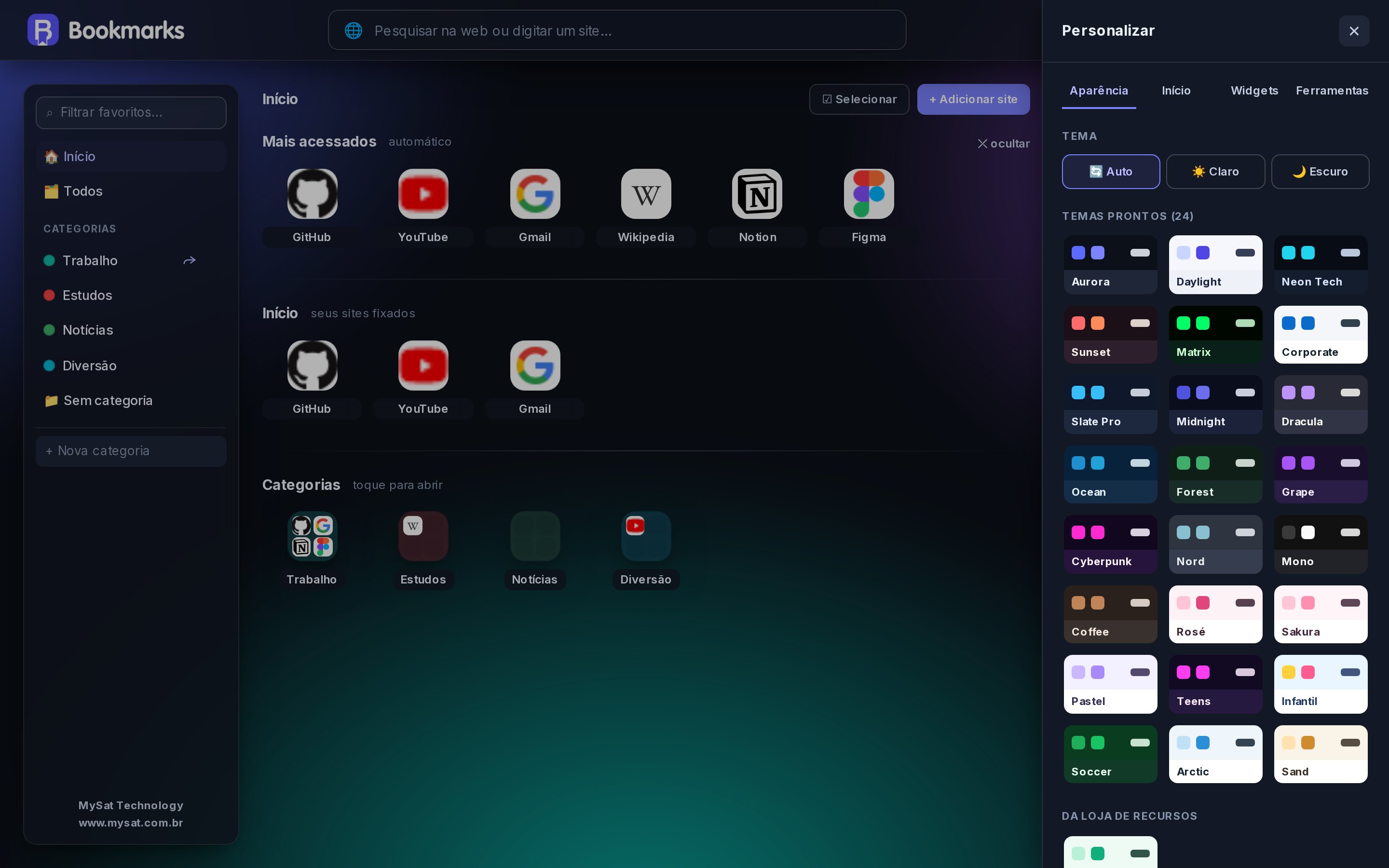Apply the Daylight theme preset
This screenshot has height=868, width=1389.
[x=1216, y=265]
